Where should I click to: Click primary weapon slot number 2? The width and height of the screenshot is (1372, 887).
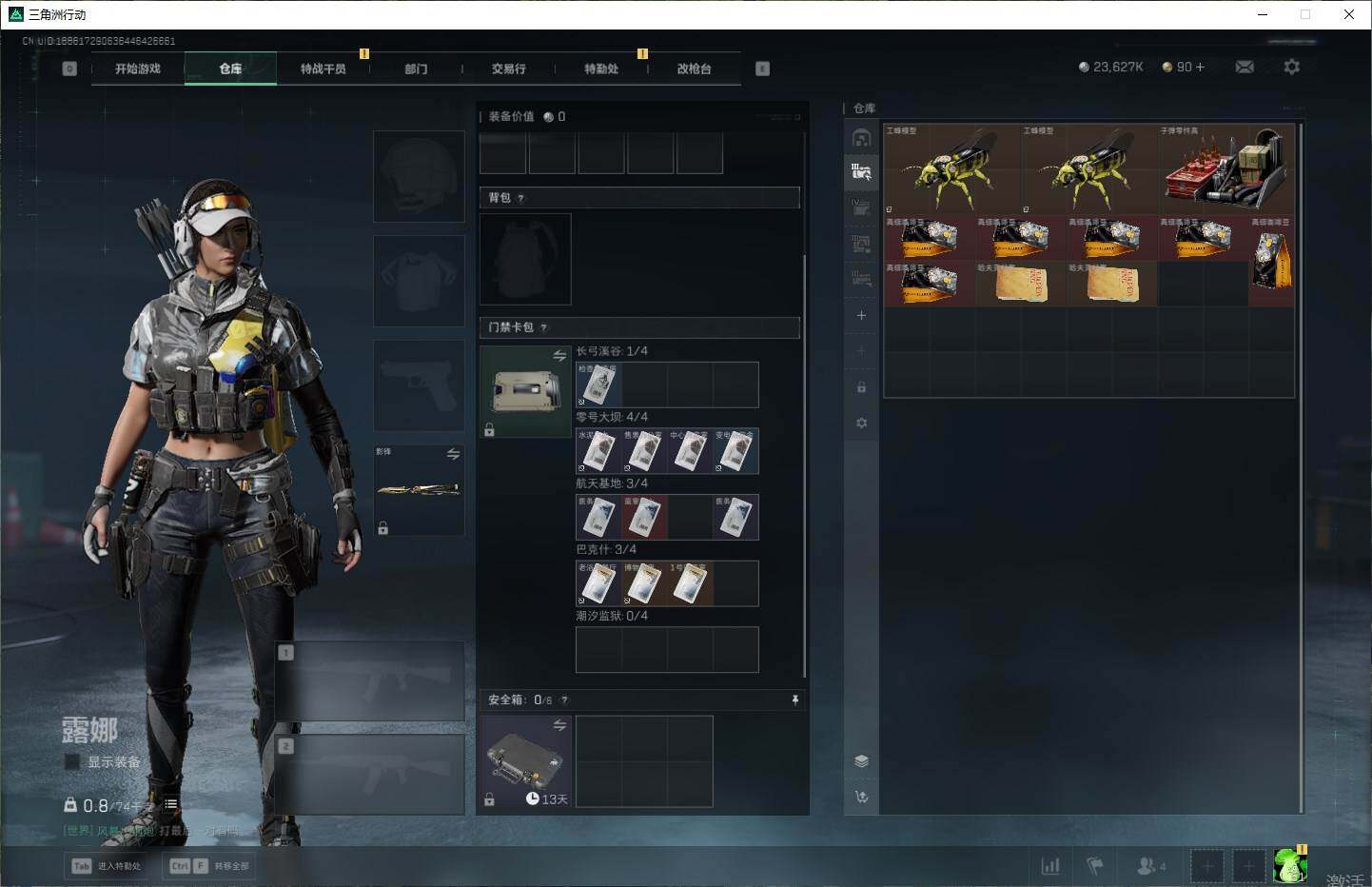pos(370,774)
